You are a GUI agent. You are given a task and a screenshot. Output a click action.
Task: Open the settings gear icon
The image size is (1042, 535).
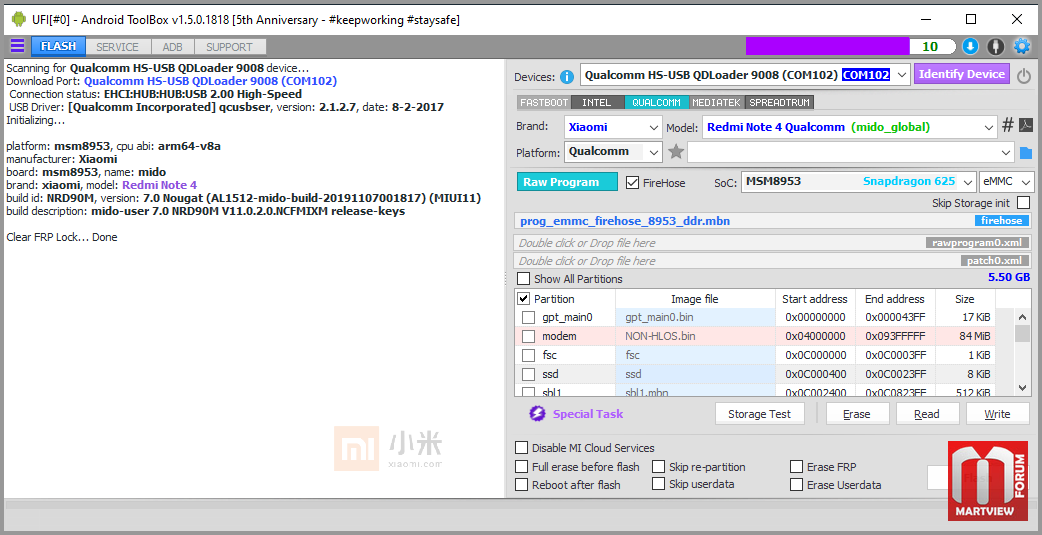tap(1021, 47)
